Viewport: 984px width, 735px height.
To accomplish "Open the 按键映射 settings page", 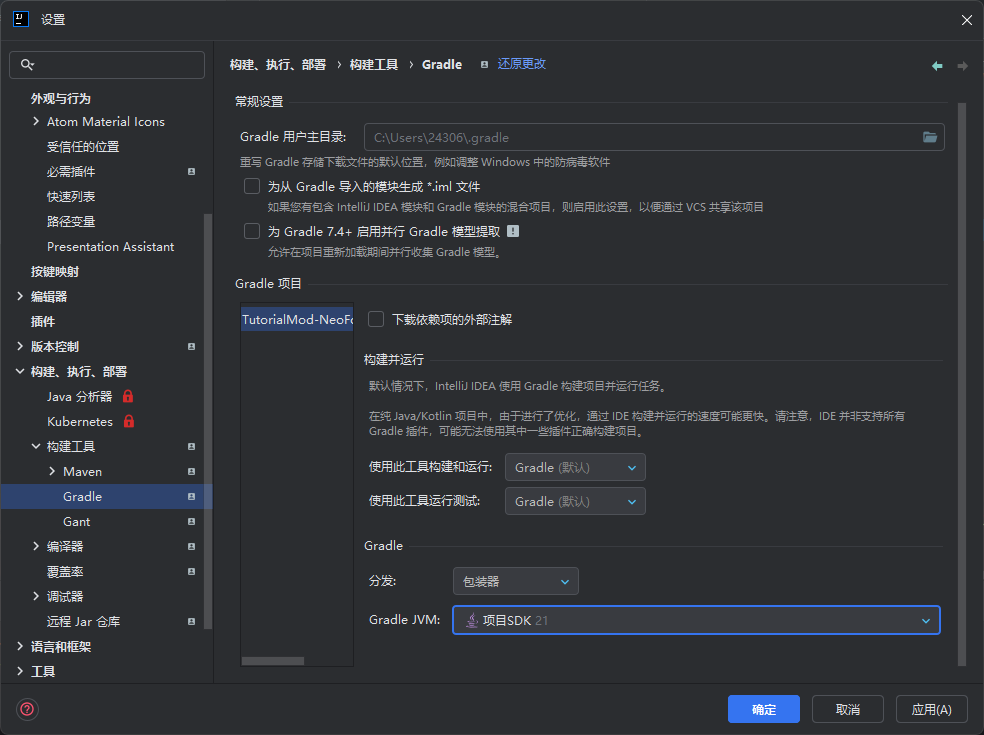I will tap(55, 271).
